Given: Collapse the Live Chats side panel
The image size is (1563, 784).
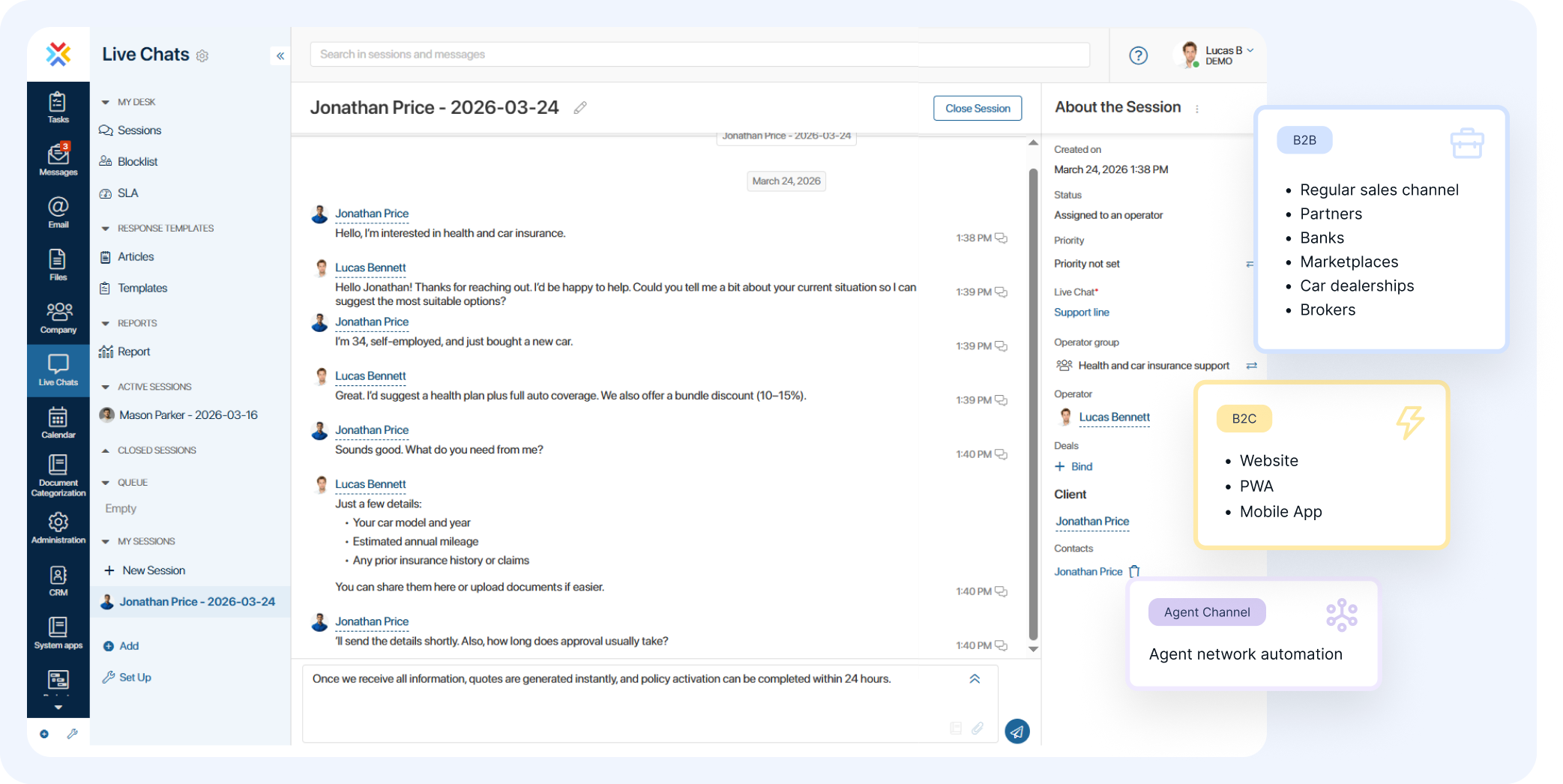Looking at the screenshot, I should click(x=280, y=55).
